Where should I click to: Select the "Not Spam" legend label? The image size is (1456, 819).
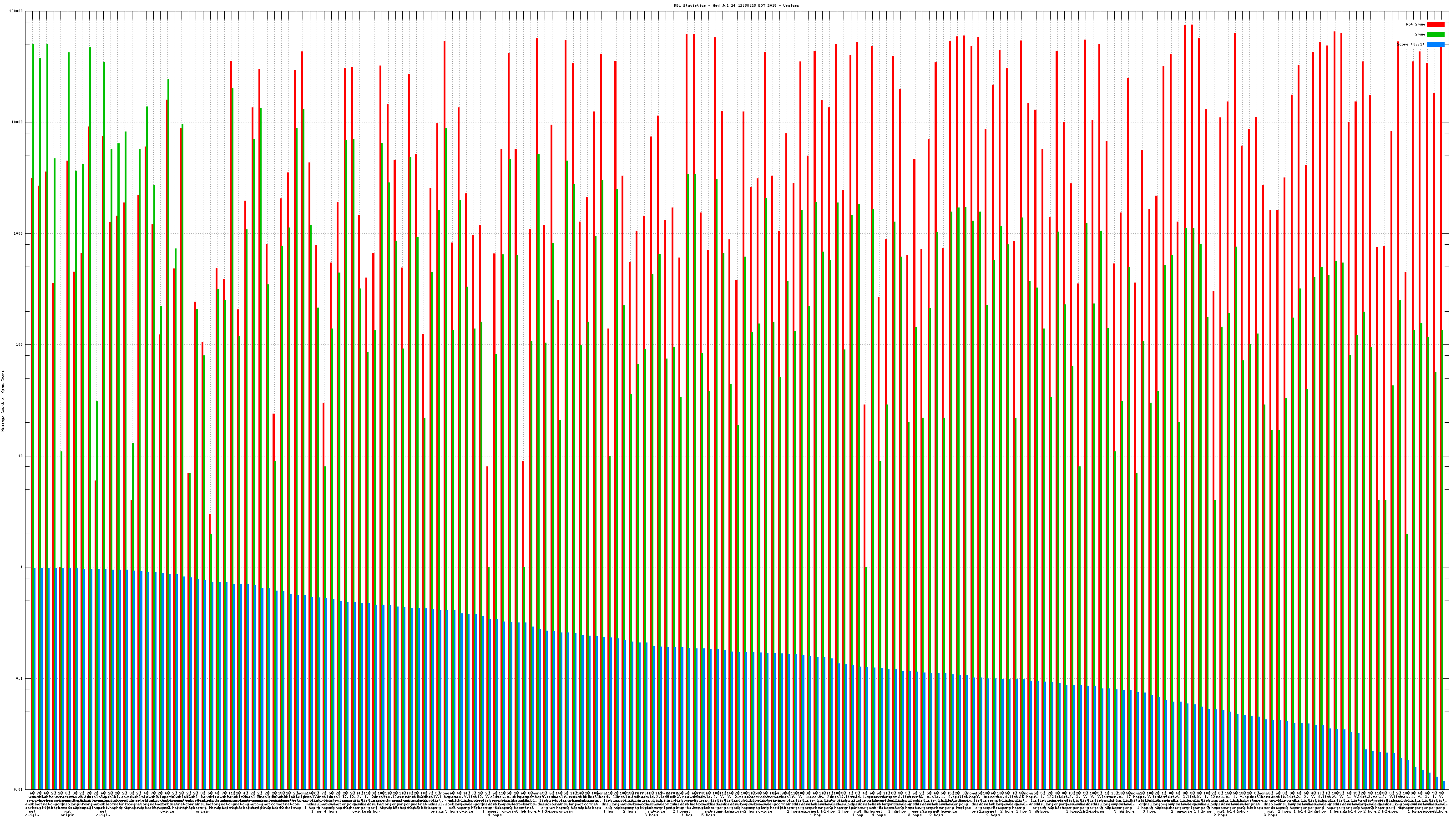tap(1416, 24)
